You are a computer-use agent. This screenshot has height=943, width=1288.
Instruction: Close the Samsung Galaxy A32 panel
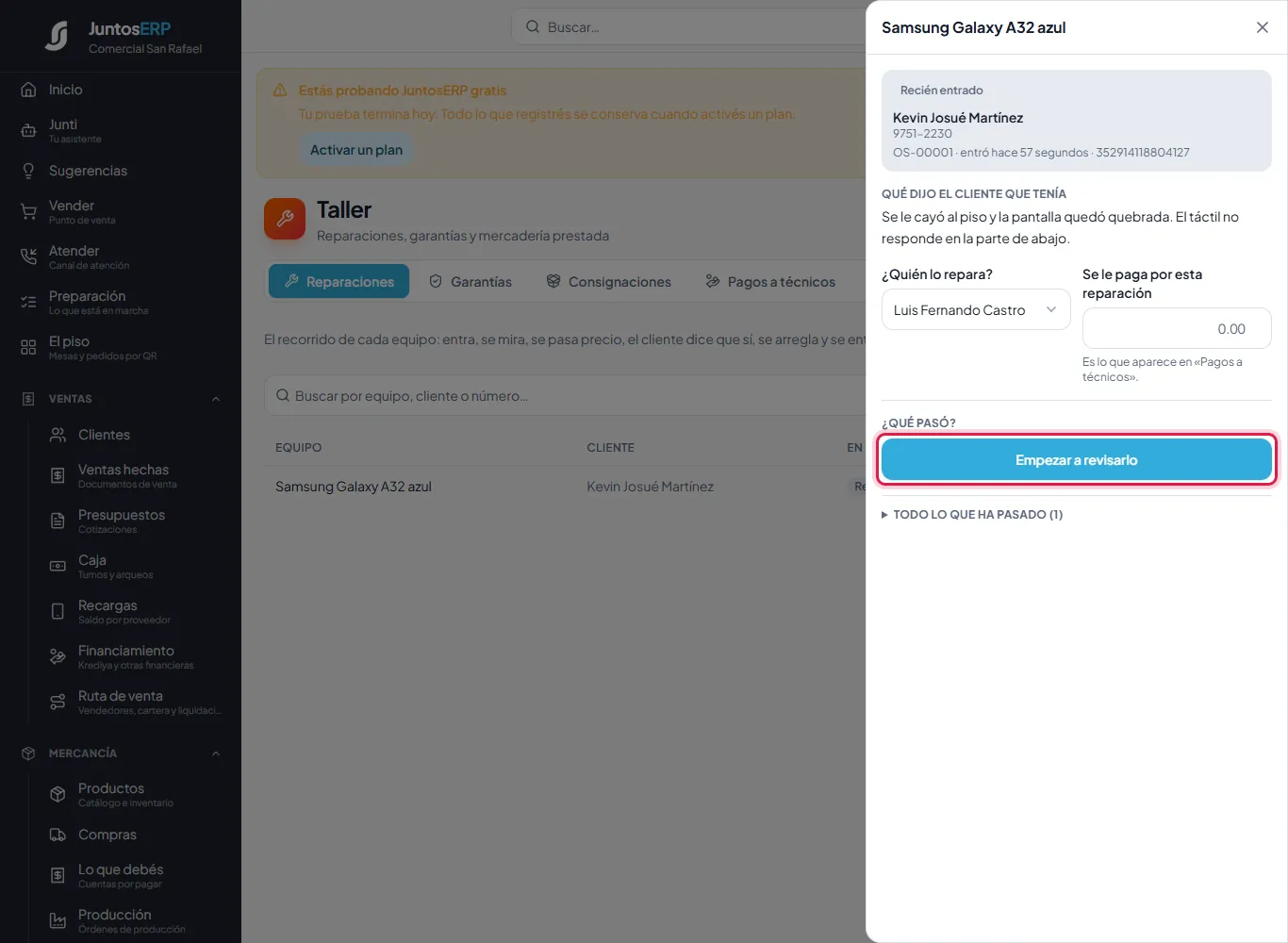point(1263,27)
